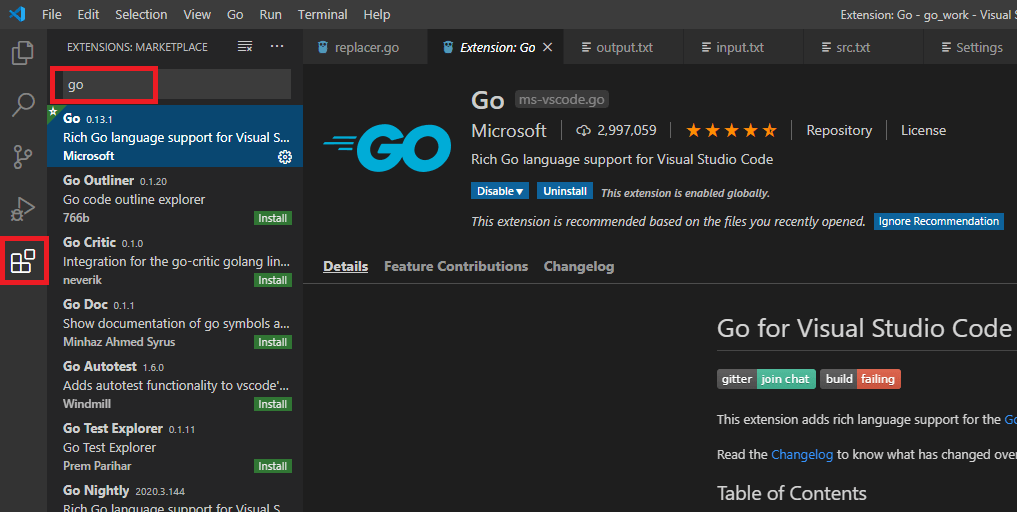This screenshot has width=1017, height=512.
Task: Click Ignore Recommendation button
Action: click(939, 221)
